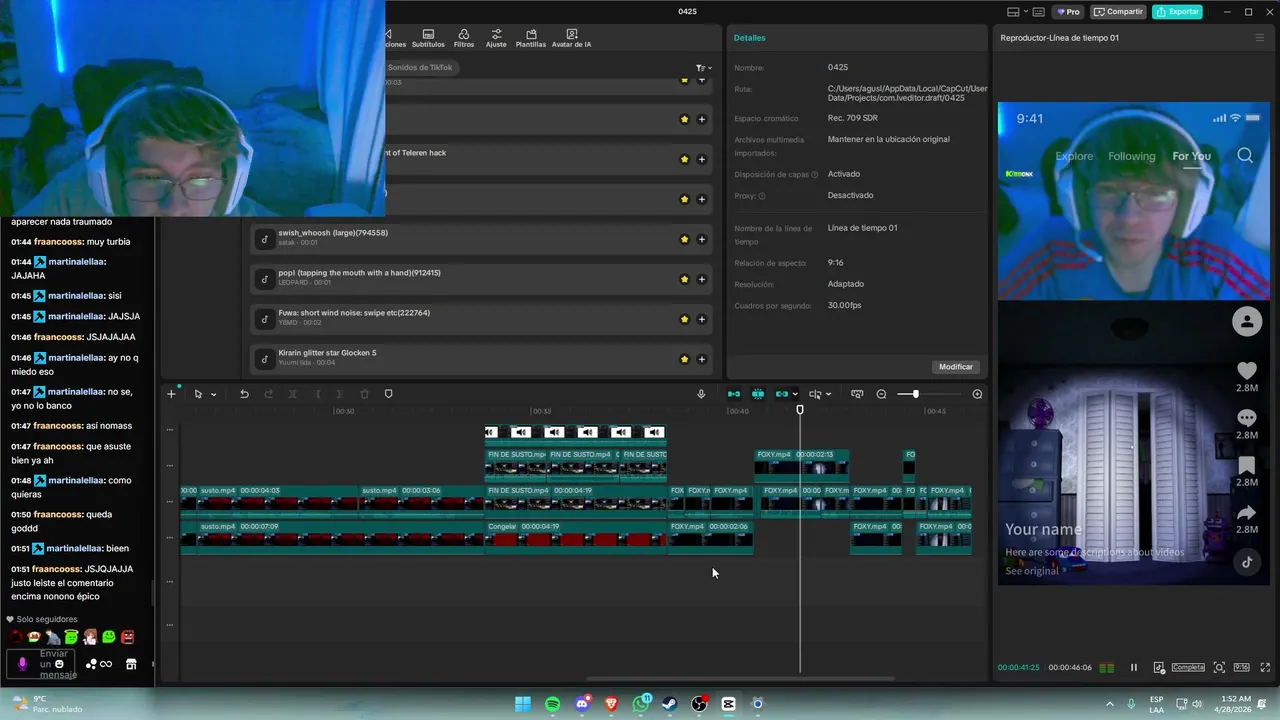Click the delete trash icon
Image resolution: width=1280 pixels, height=720 pixels.
click(364, 394)
